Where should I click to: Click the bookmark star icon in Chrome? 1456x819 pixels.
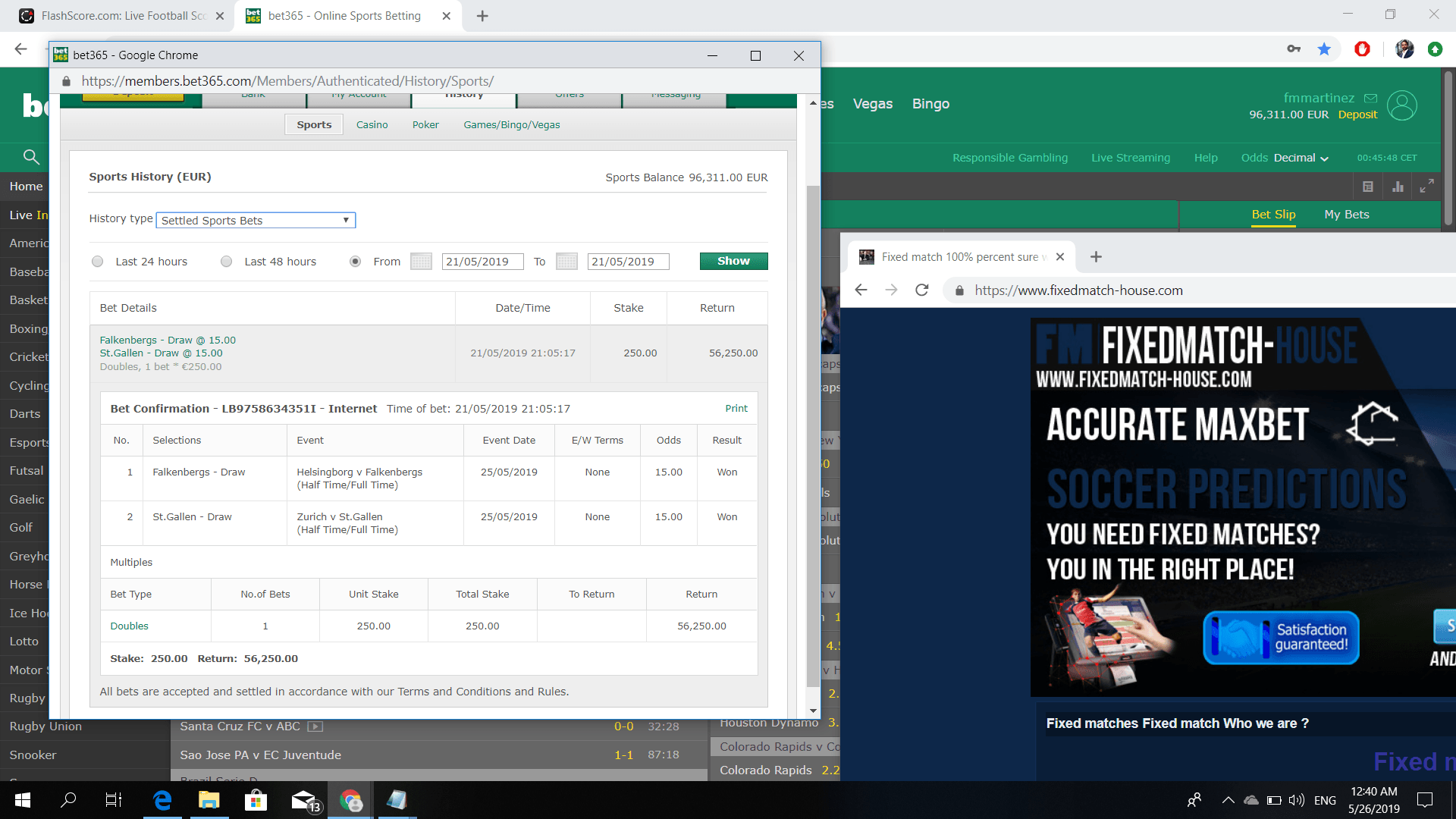click(x=1324, y=49)
